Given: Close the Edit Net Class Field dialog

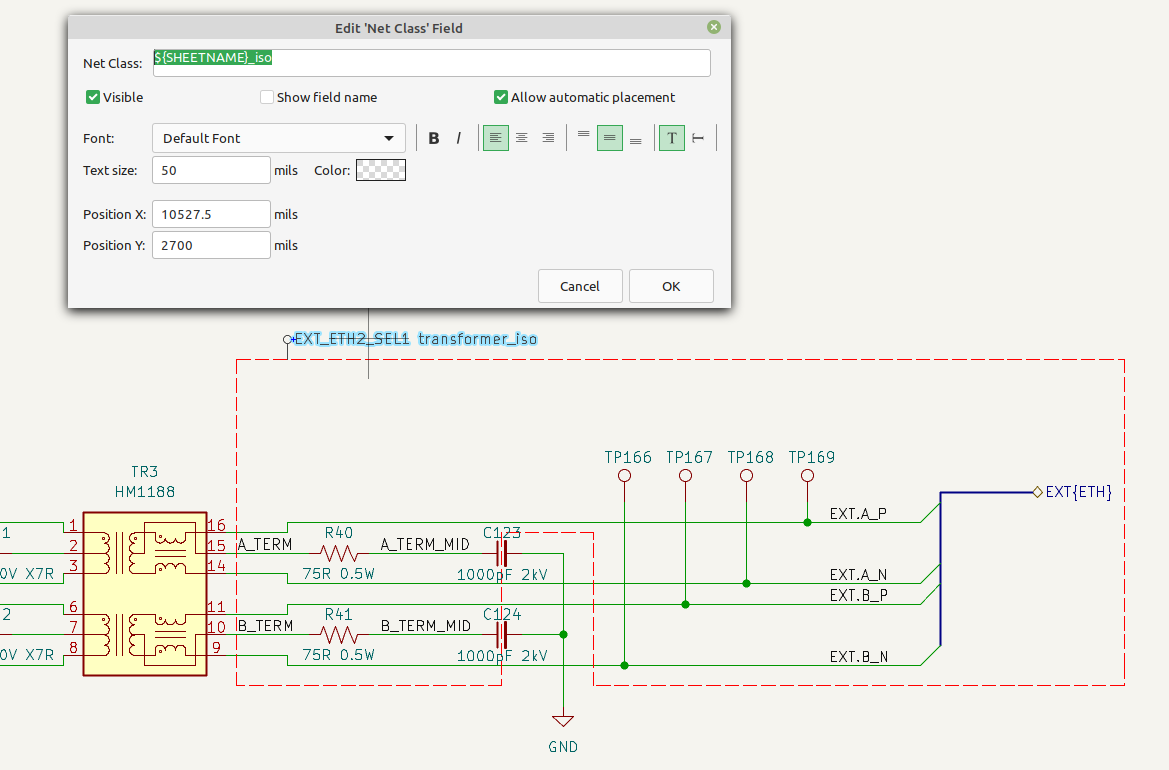Looking at the screenshot, I should 714,28.
